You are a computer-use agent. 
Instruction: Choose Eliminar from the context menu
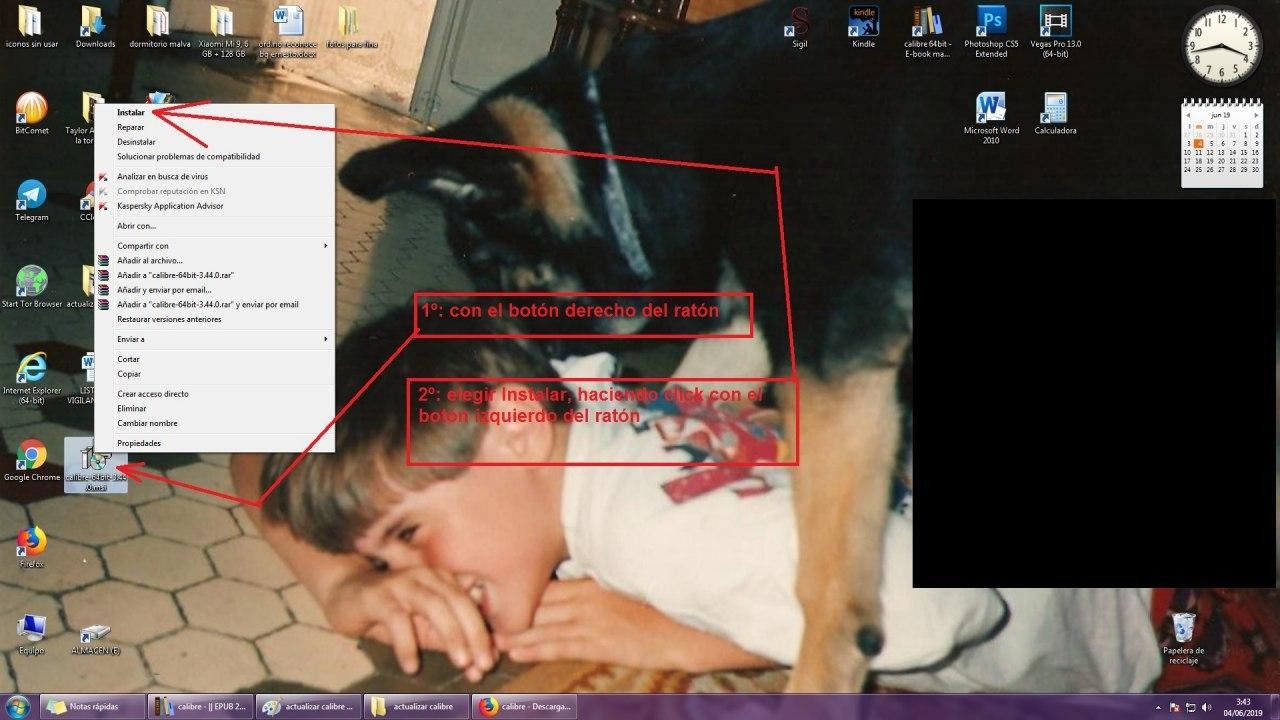click(214, 408)
